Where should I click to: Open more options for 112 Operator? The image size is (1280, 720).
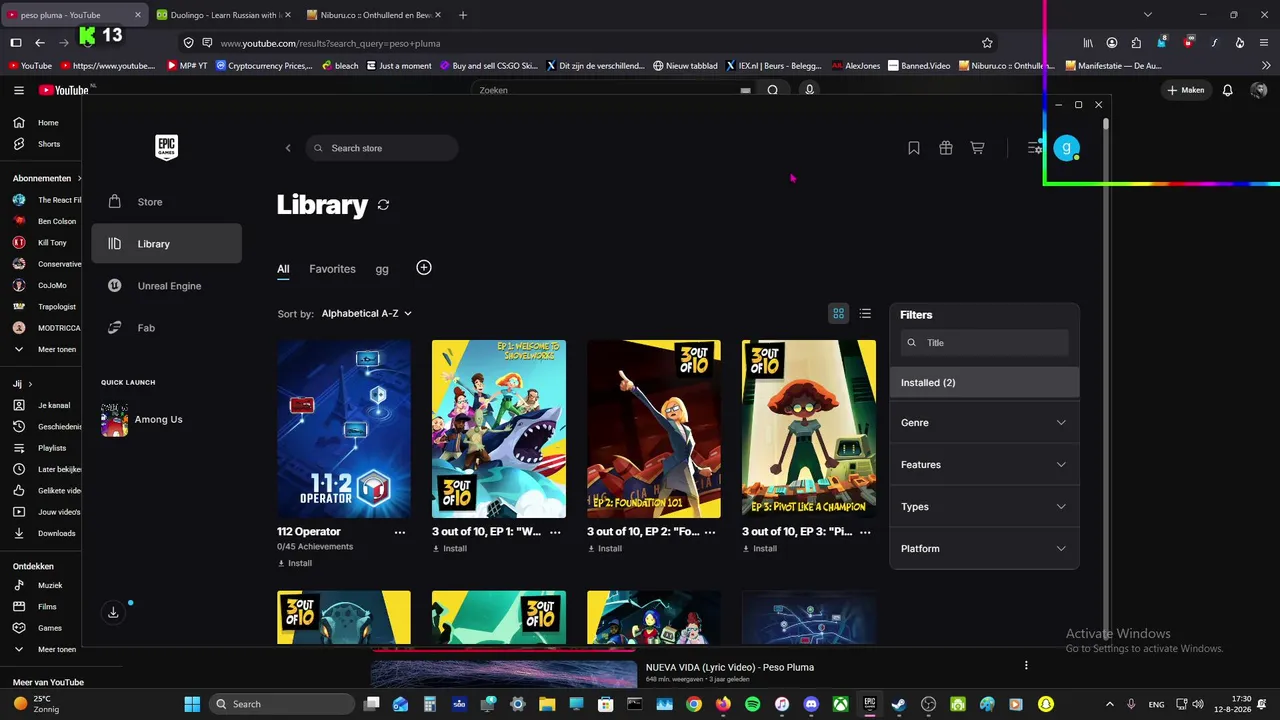point(400,532)
